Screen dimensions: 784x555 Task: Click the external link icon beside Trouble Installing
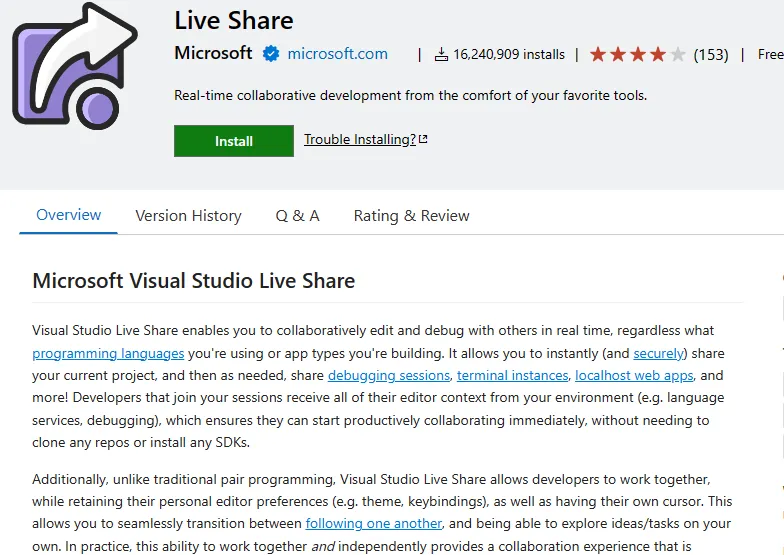click(423, 140)
